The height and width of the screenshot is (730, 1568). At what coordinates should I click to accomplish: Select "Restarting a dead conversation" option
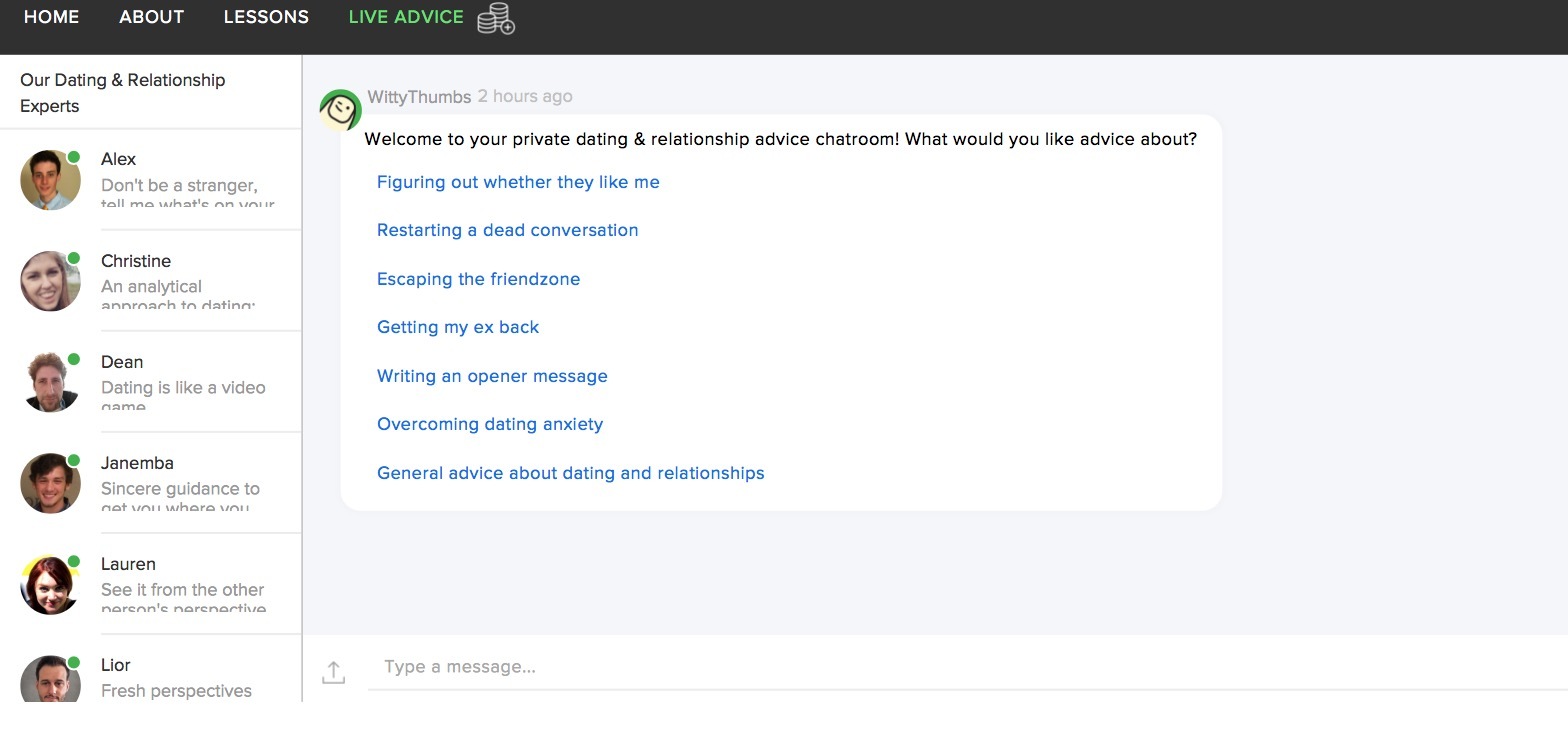point(507,230)
